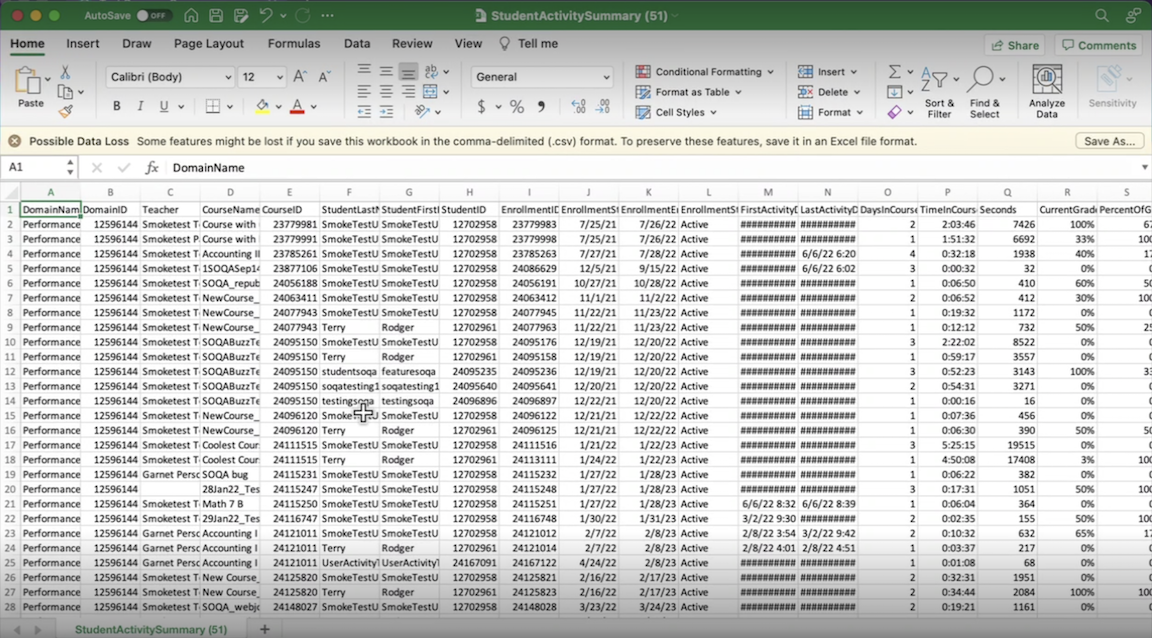The height and width of the screenshot is (638, 1152).
Task: Toggle Align Left
Action: [364, 92]
